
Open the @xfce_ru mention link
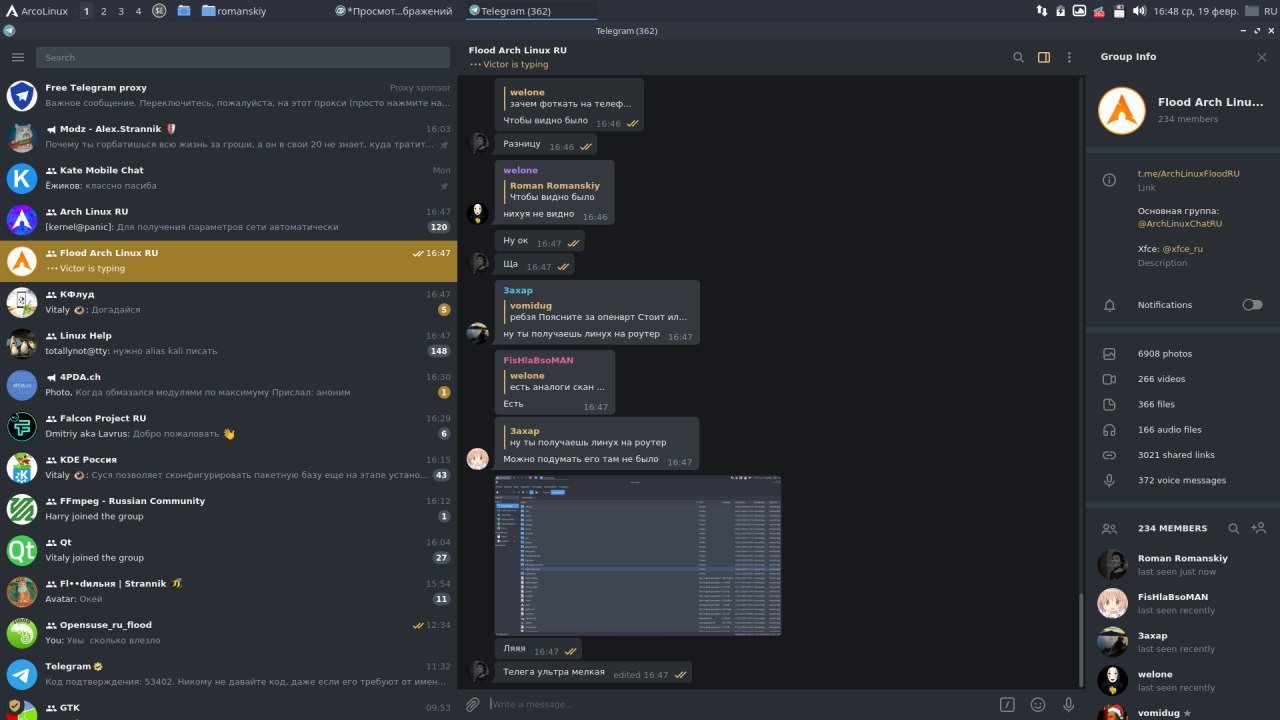point(1182,248)
